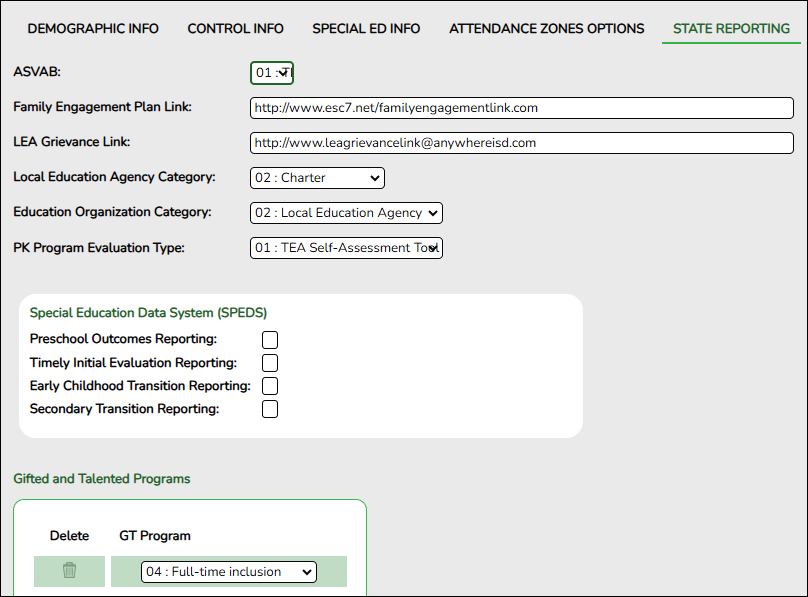Click the Delete column header

tap(70, 536)
